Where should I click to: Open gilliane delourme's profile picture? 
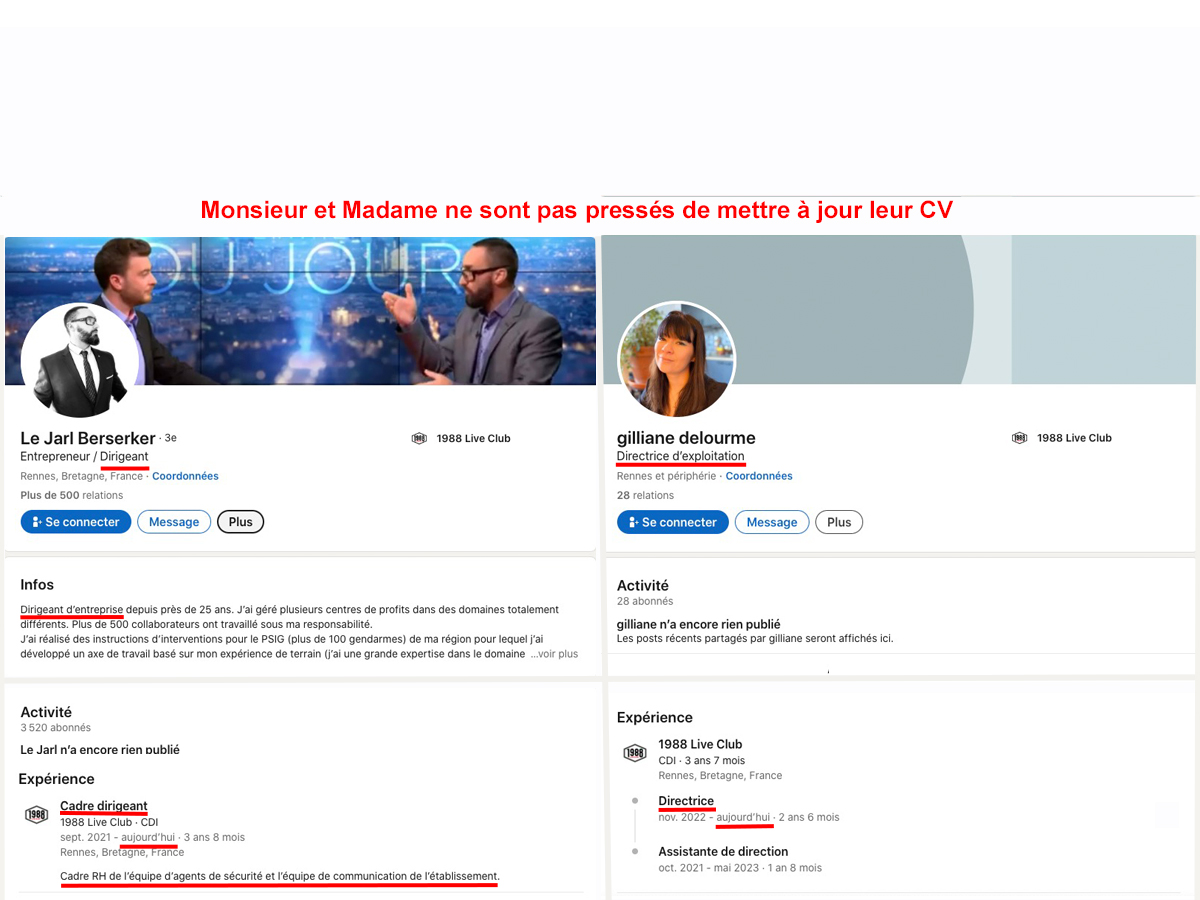(677, 360)
